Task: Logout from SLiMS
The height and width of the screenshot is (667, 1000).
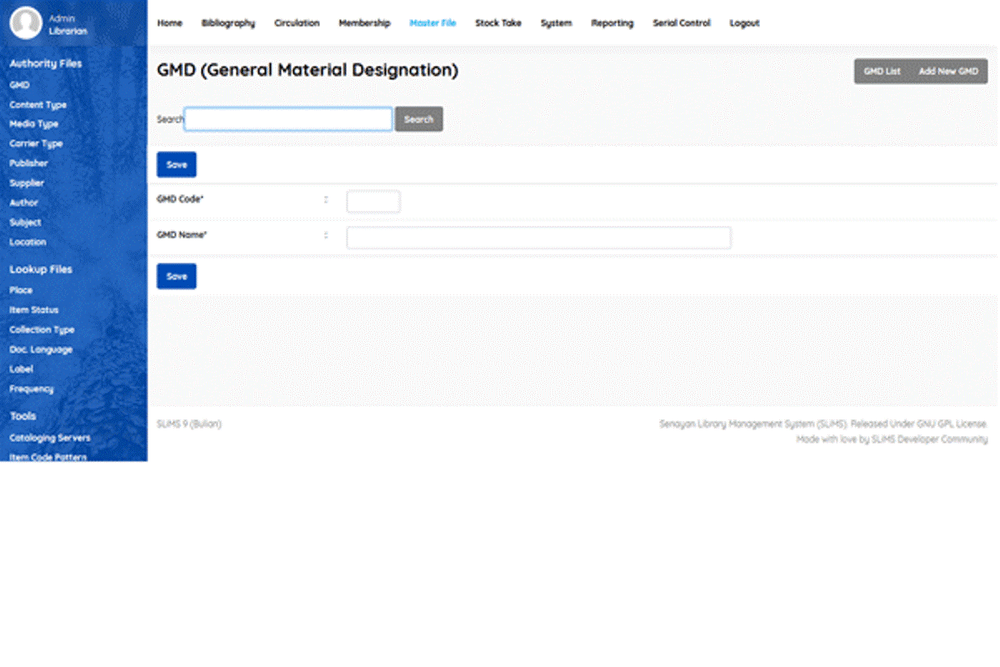Action: click(744, 23)
